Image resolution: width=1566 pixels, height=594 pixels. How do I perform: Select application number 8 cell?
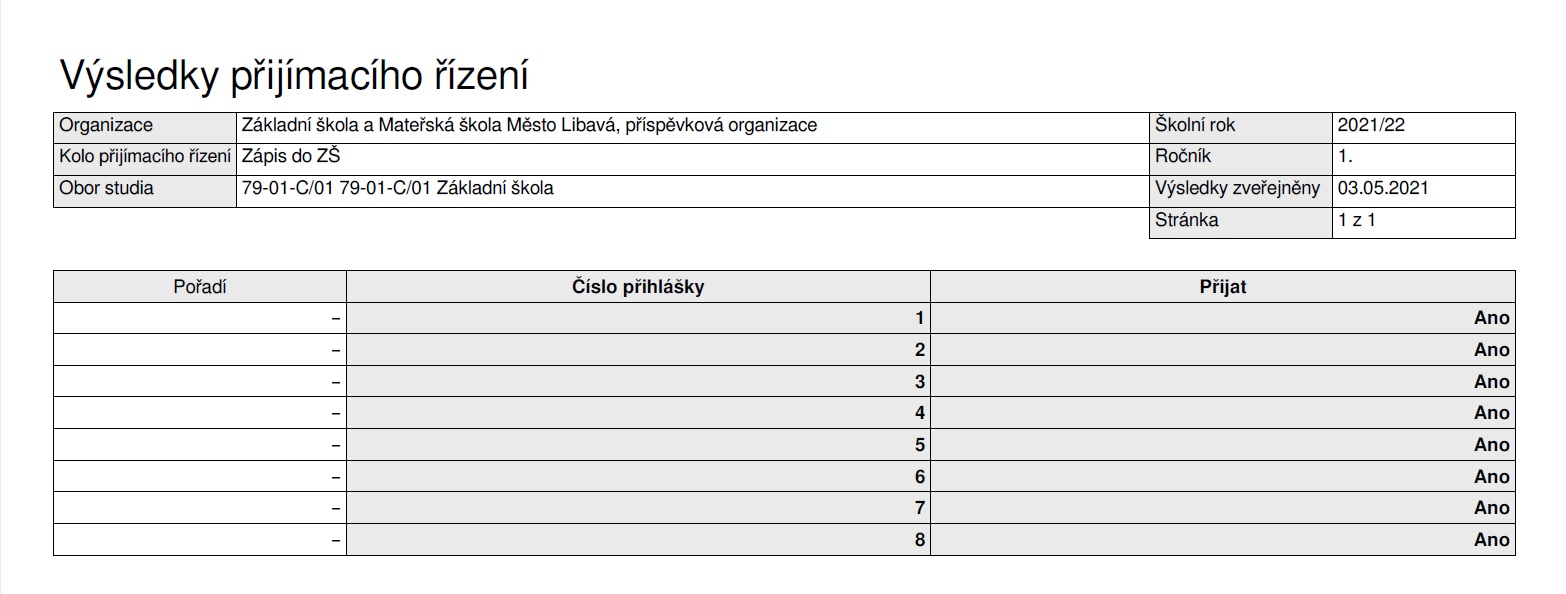(x=638, y=540)
